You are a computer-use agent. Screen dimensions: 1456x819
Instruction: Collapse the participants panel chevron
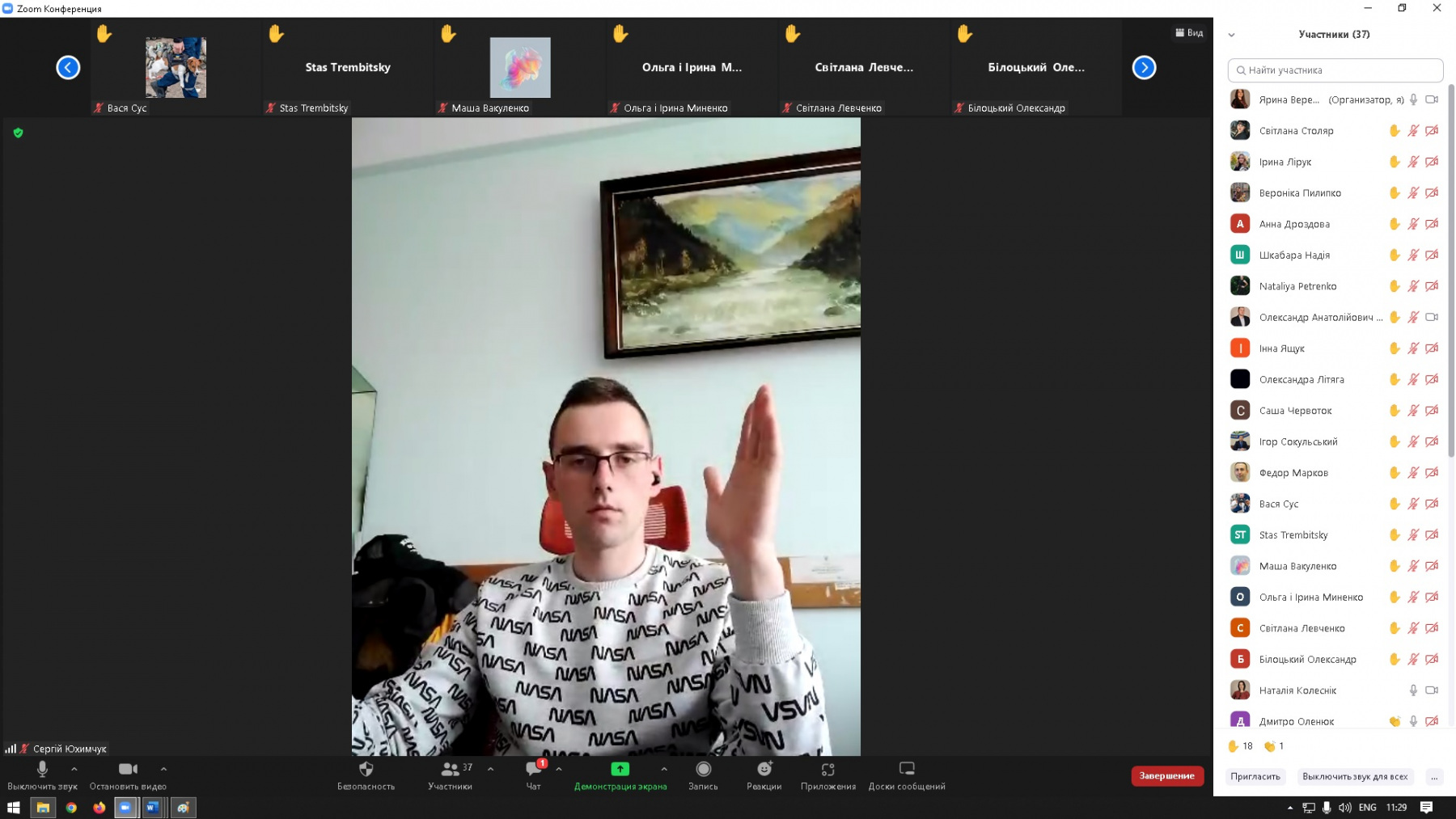coord(1231,35)
